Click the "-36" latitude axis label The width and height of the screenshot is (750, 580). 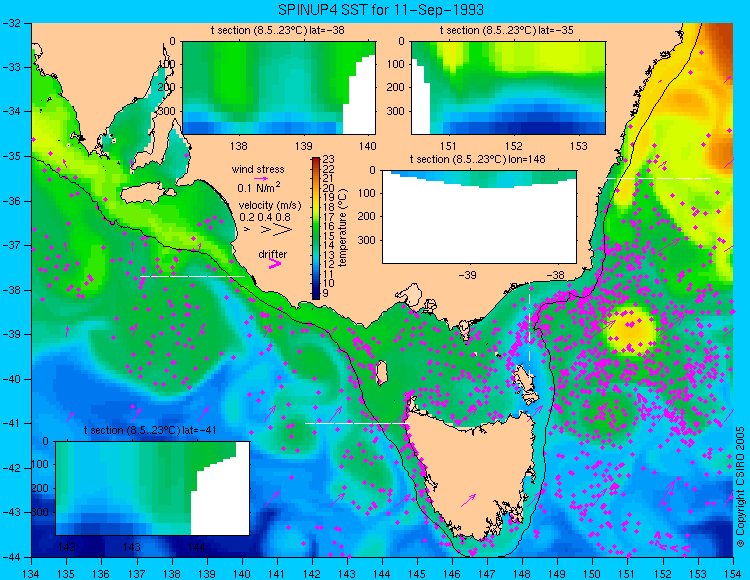[x=11, y=201]
